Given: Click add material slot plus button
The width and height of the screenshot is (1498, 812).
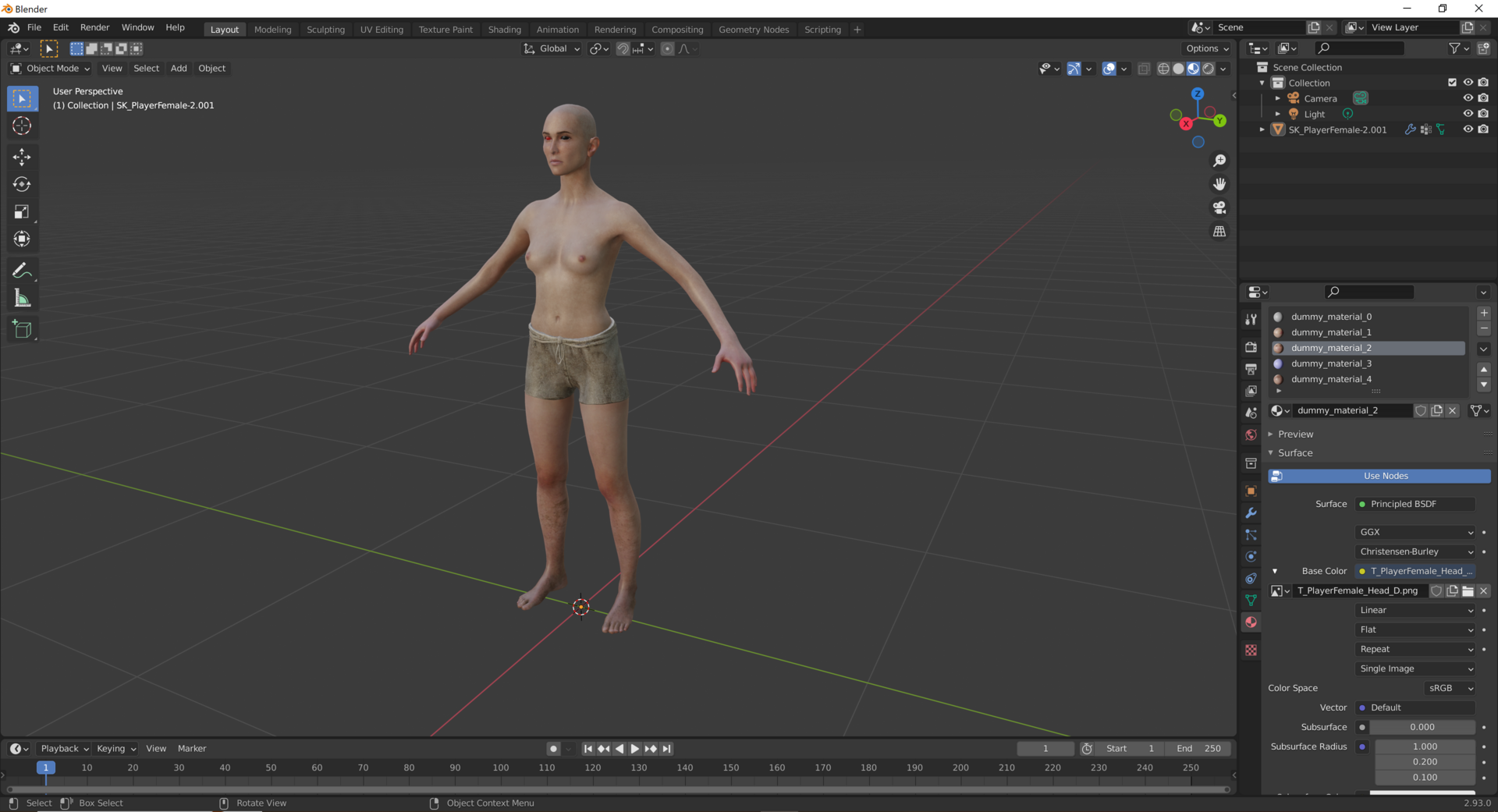Looking at the screenshot, I should click(1483, 314).
